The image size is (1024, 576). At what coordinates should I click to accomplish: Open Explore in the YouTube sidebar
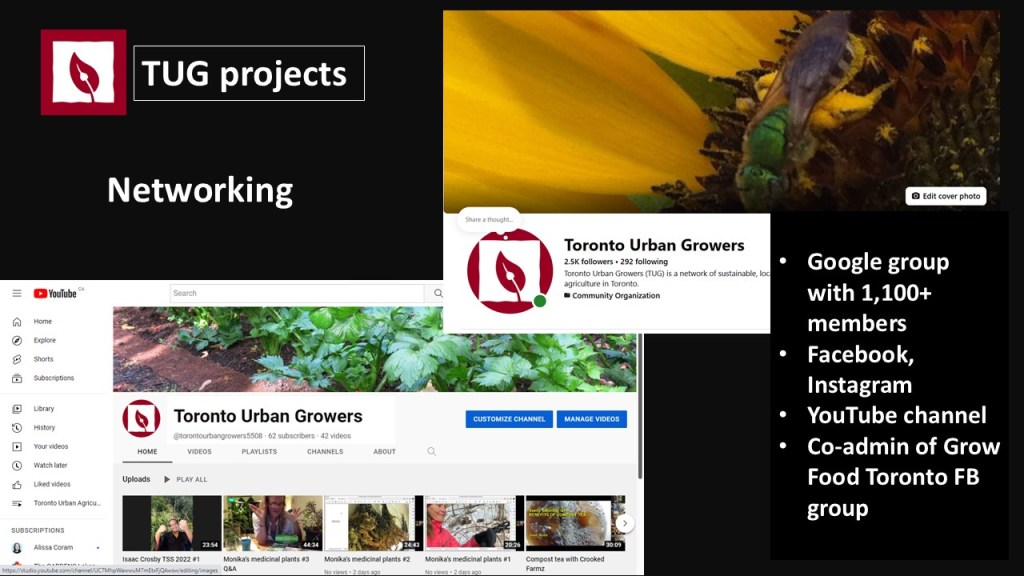[x=44, y=340]
